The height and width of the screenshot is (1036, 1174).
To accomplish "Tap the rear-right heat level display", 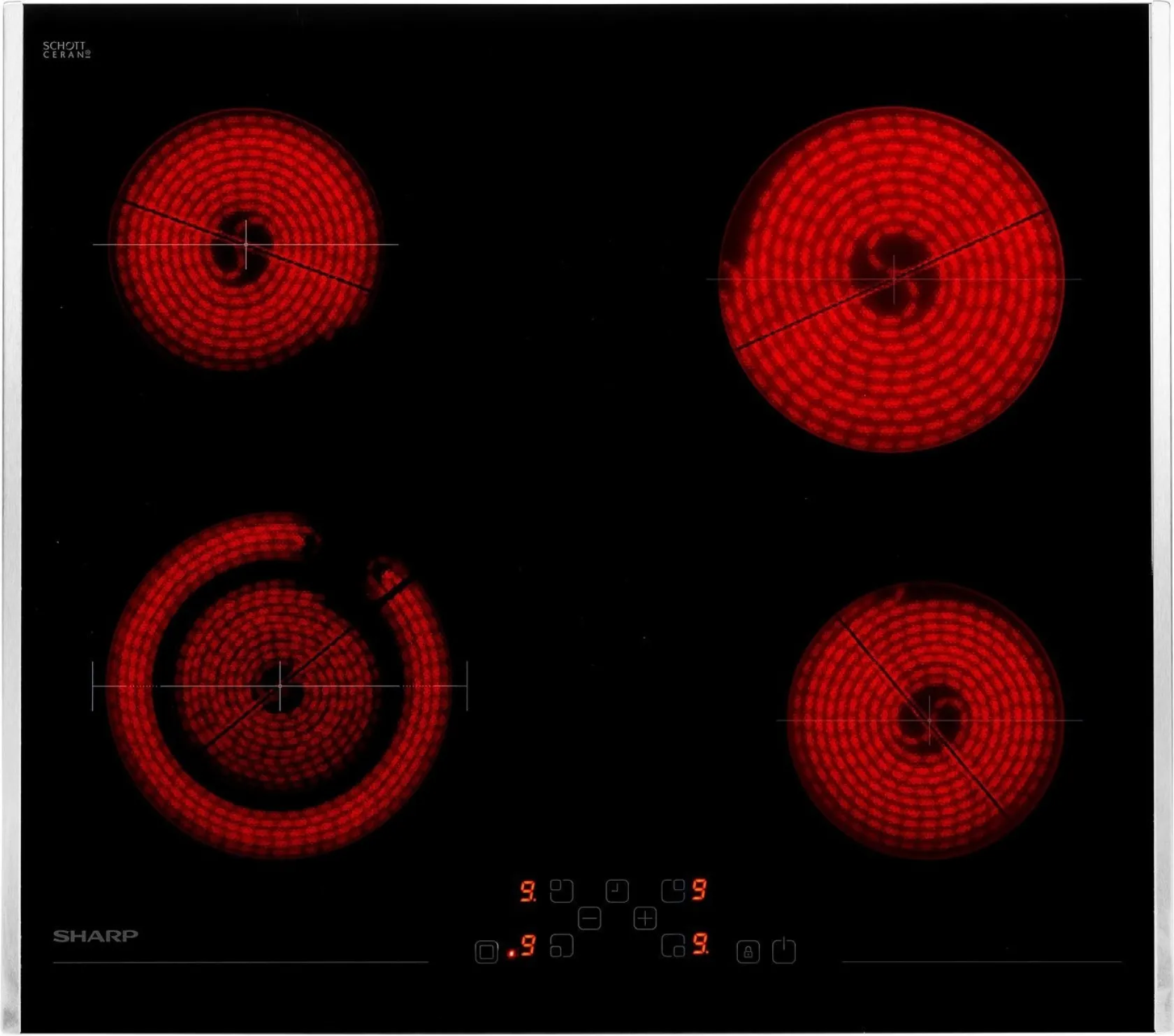I will click(699, 890).
